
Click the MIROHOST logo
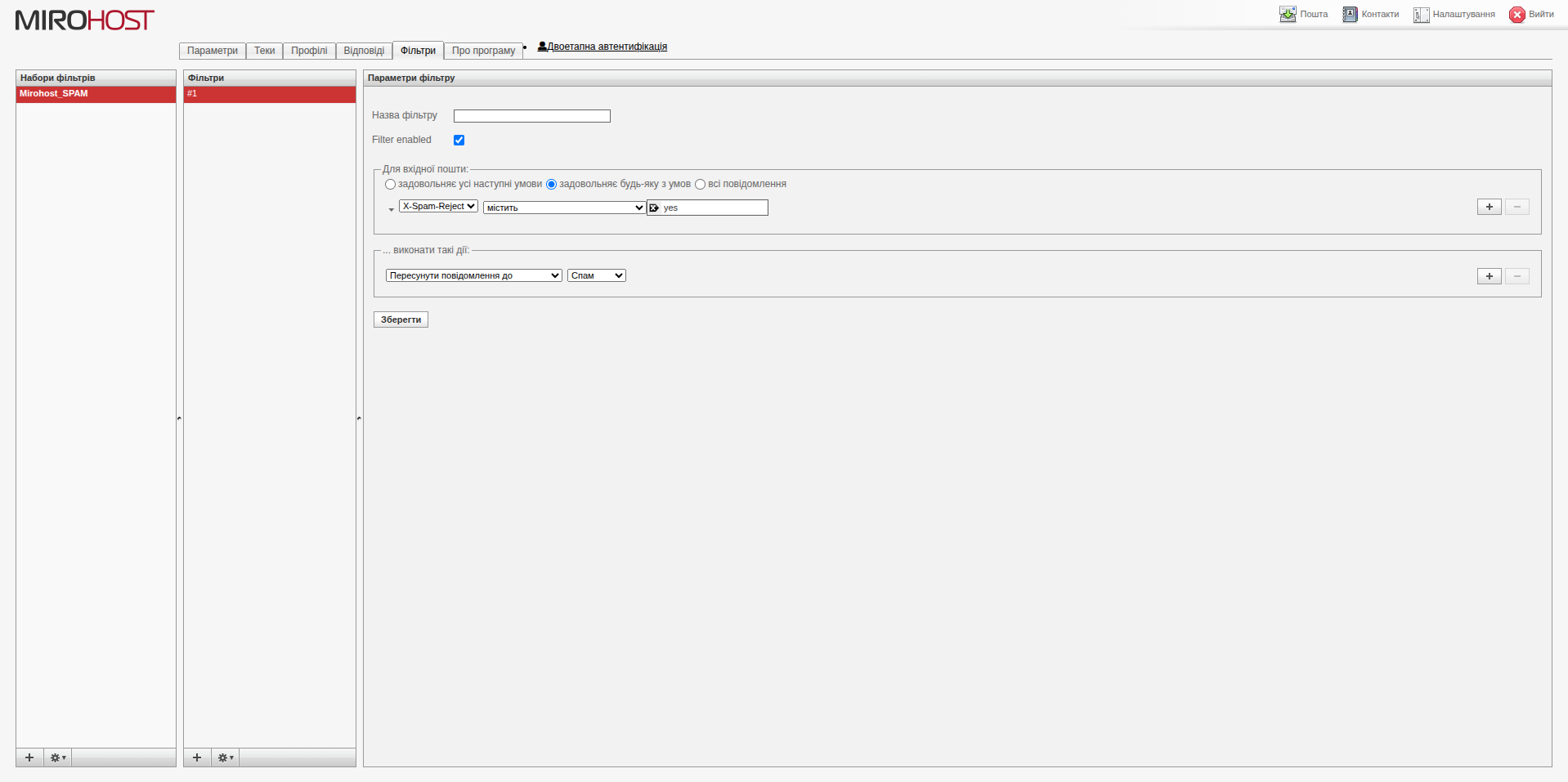click(85, 20)
